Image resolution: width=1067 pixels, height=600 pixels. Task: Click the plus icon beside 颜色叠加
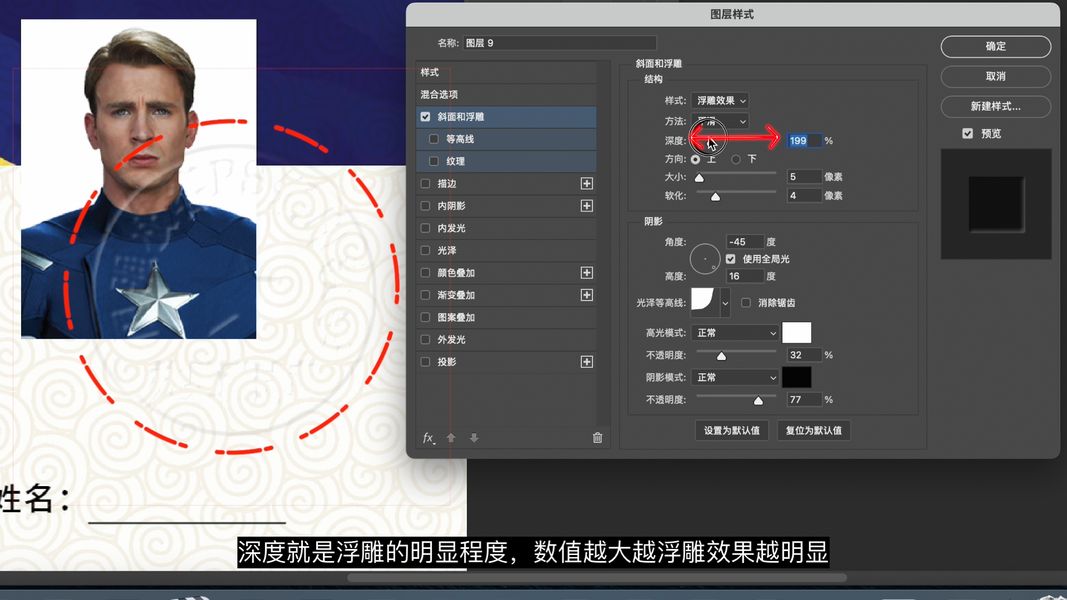[587, 273]
